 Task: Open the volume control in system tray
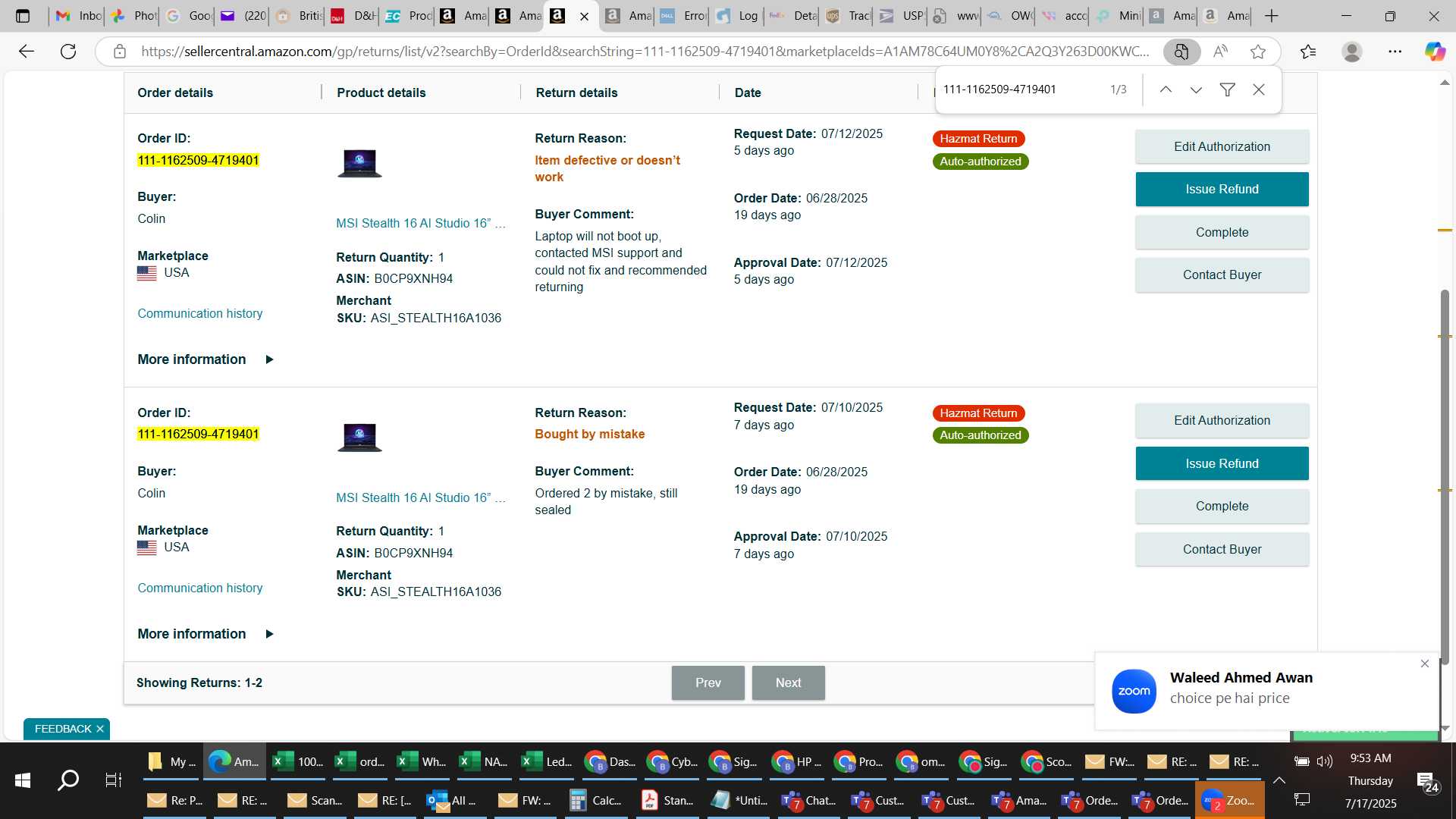pos(1325,761)
